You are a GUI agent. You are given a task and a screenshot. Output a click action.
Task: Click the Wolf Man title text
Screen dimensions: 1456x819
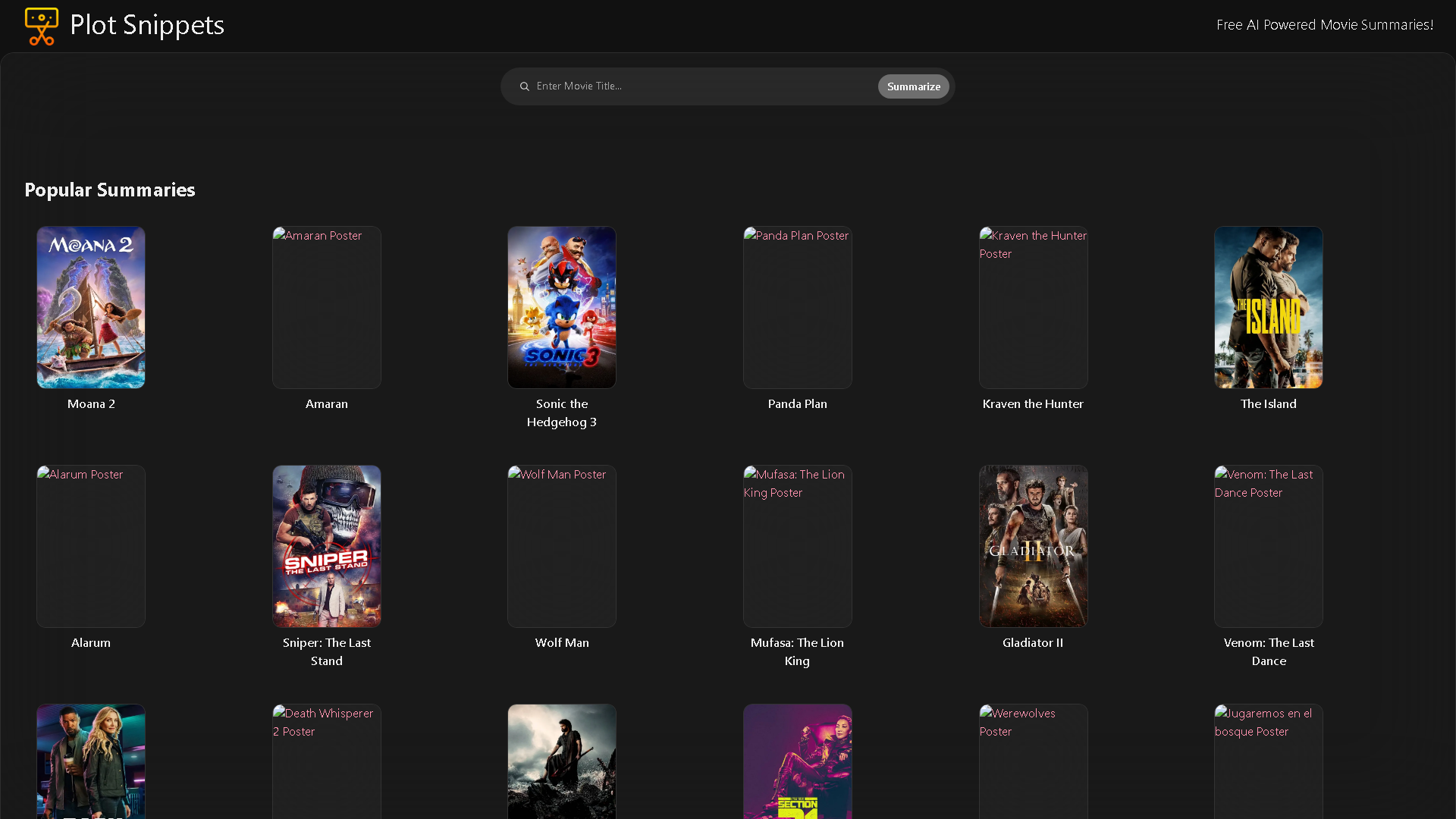tap(562, 643)
